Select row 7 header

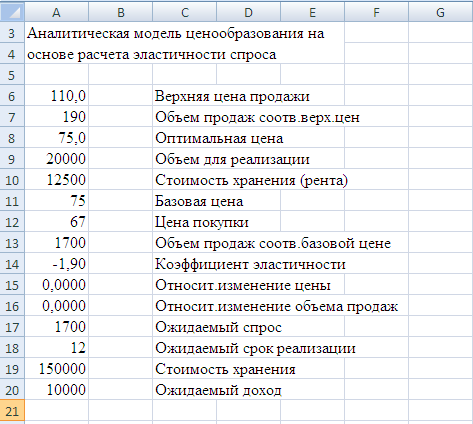12,117
